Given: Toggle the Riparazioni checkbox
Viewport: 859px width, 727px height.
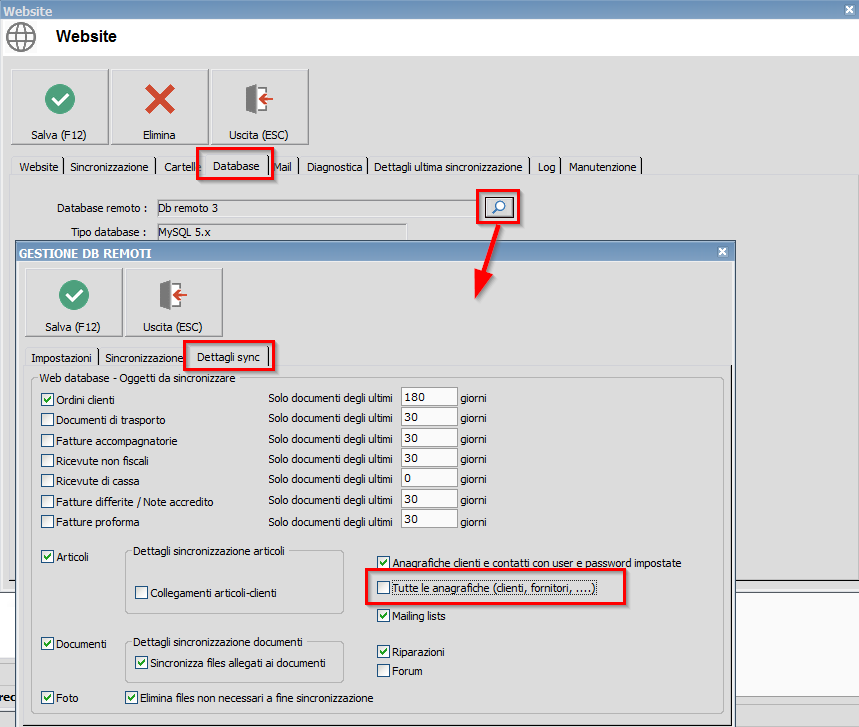Looking at the screenshot, I should tap(383, 652).
